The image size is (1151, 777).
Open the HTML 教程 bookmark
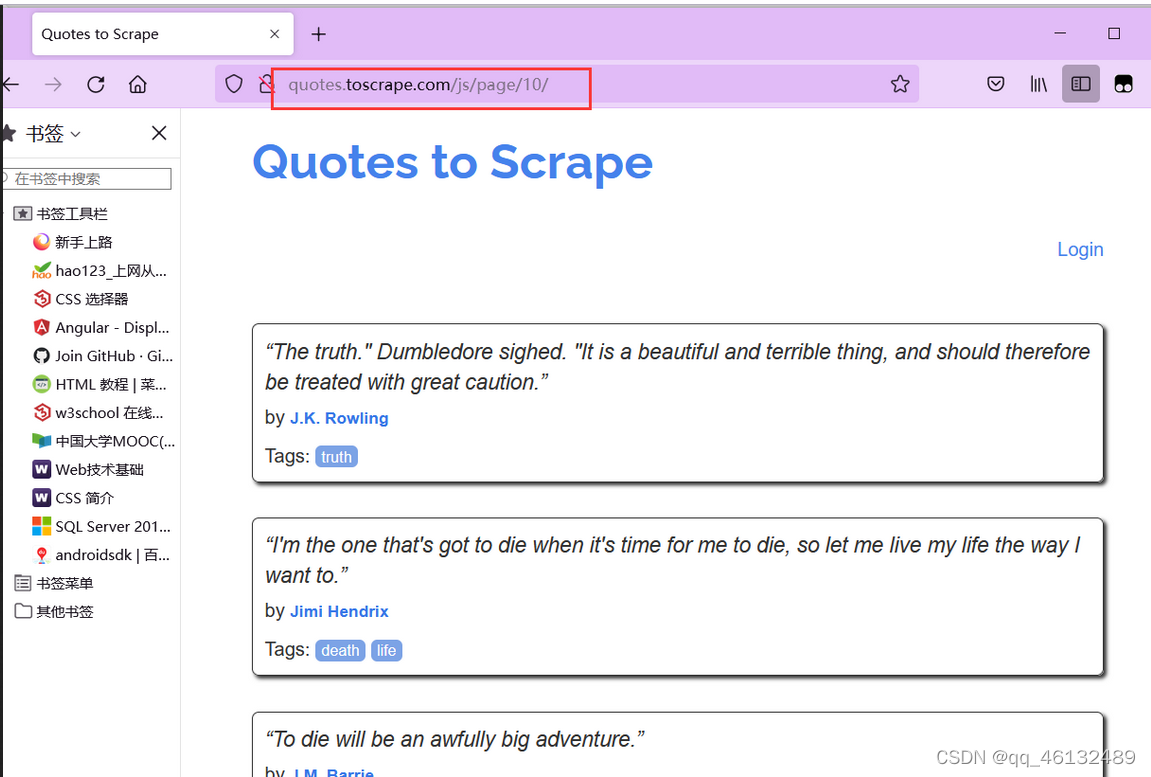coord(100,384)
